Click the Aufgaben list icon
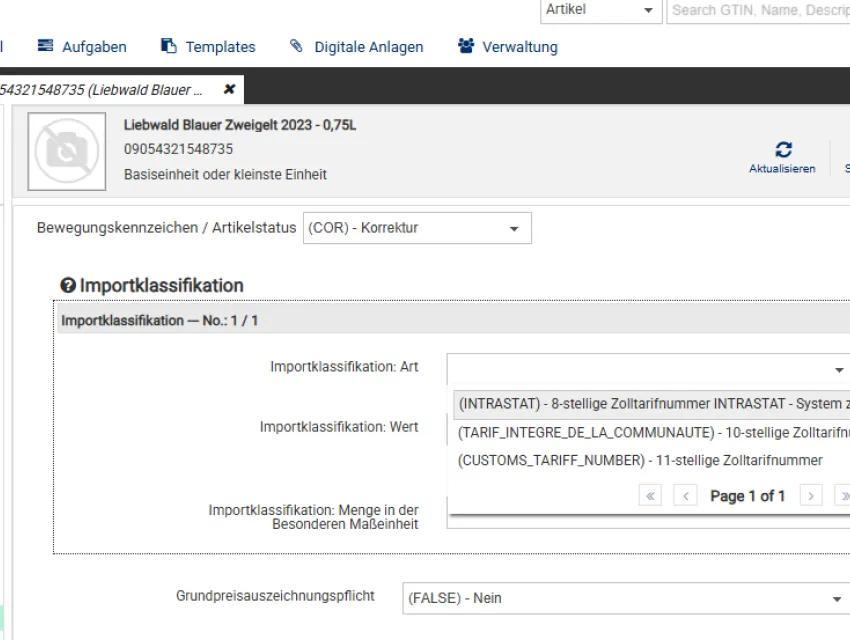 tap(44, 46)
